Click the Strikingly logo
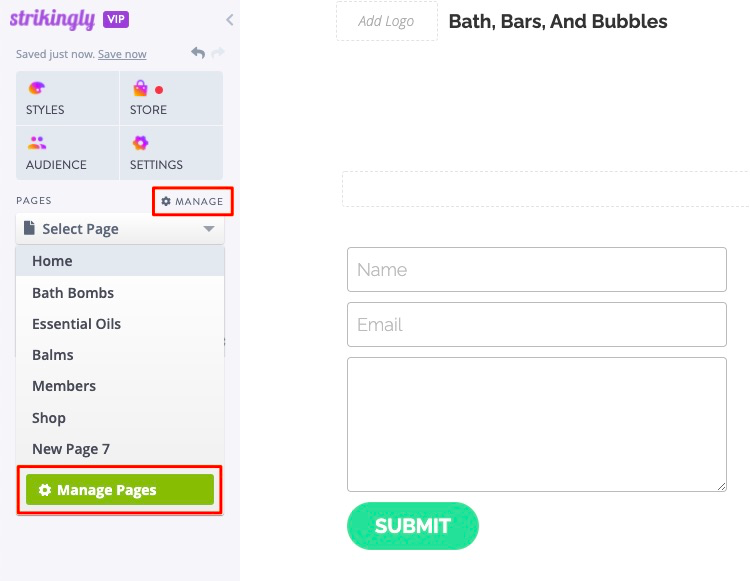 pos(53,20)
